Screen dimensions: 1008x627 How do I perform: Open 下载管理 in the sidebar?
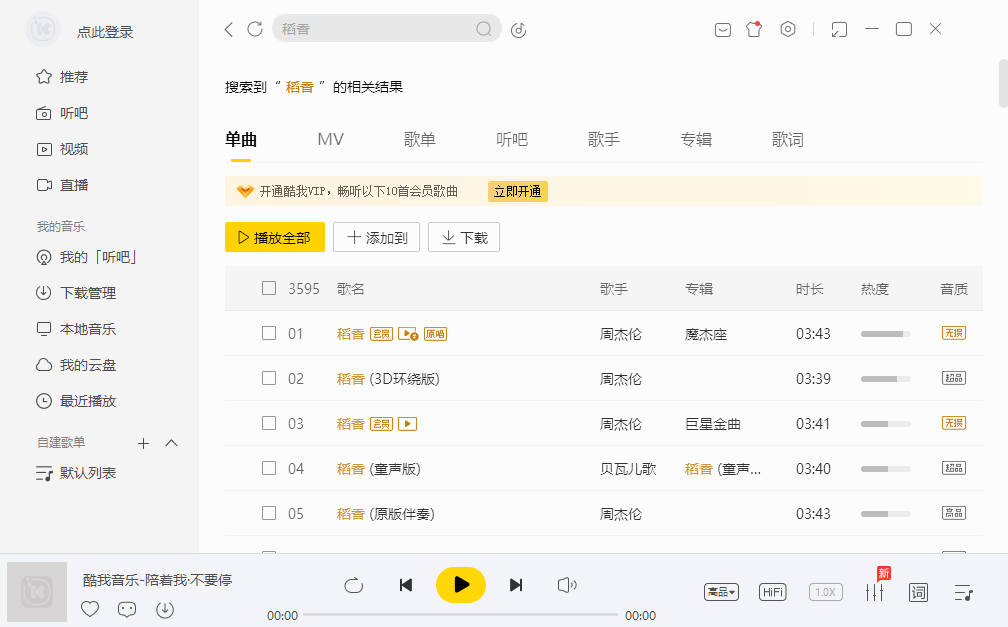tap(76, 293)
